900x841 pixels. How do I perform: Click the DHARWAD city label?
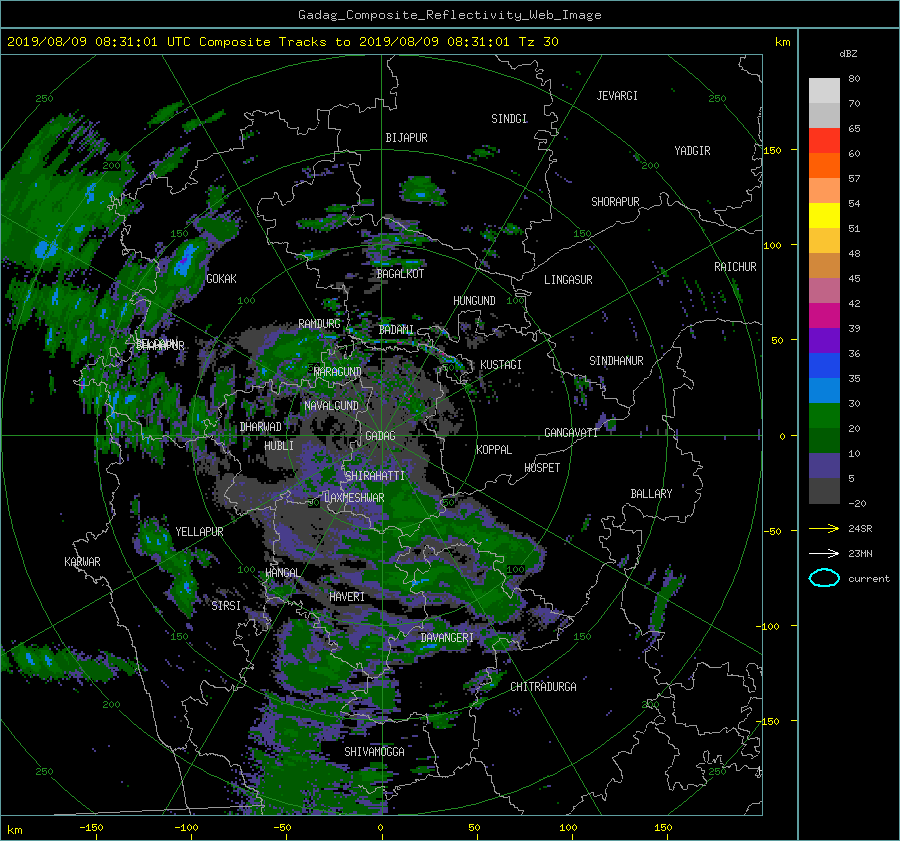click(x=261, y=427)
